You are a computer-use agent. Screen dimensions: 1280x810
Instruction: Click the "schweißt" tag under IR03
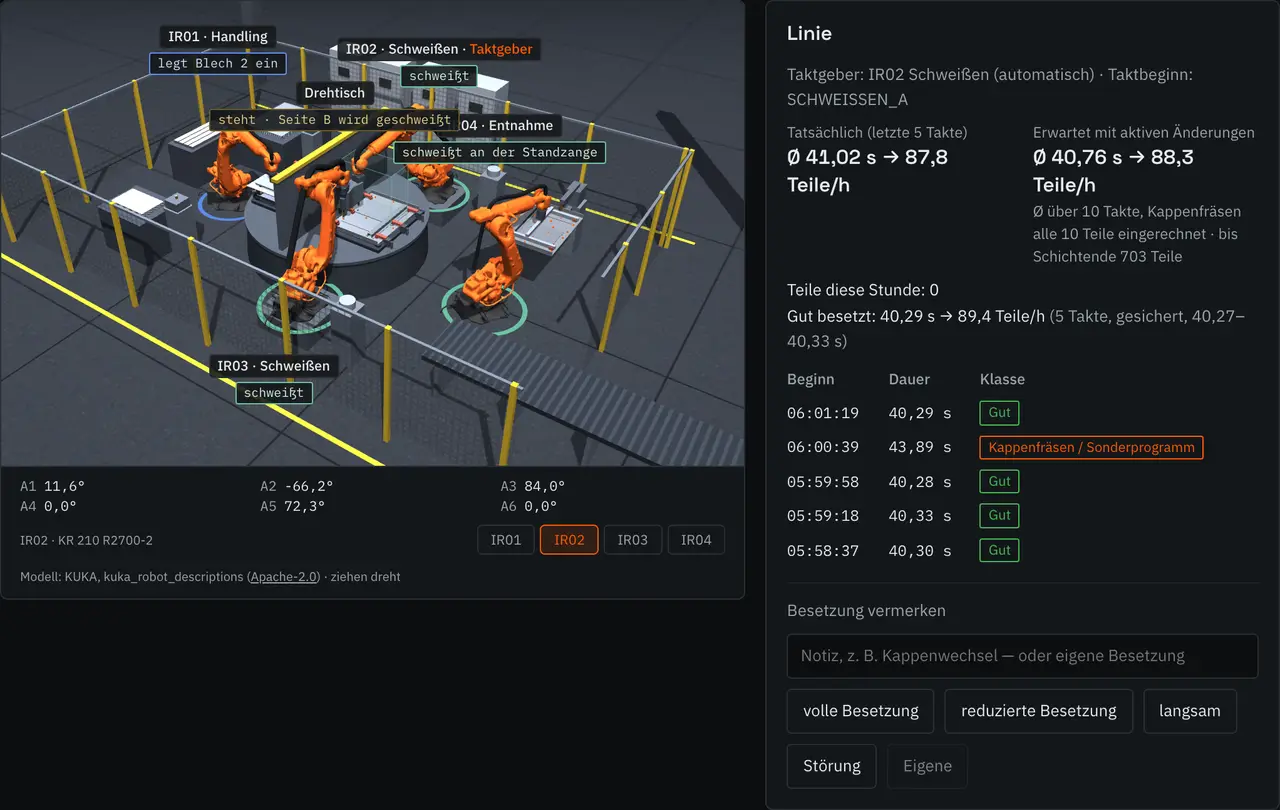tap(274, 393)
